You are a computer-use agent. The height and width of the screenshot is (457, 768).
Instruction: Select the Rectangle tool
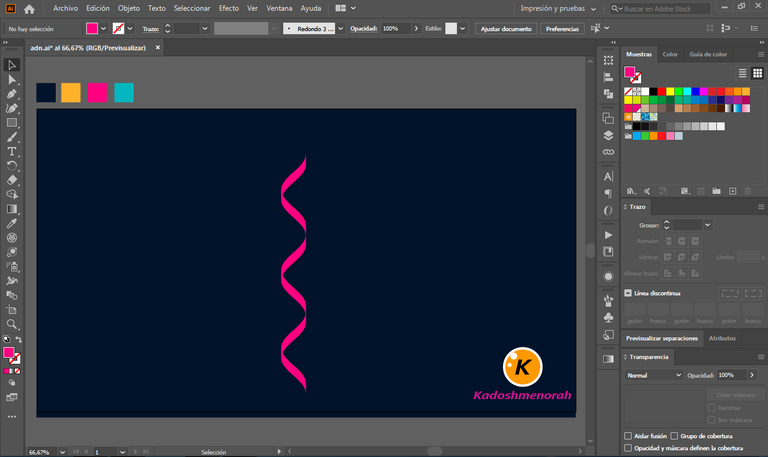coord(12,122)
